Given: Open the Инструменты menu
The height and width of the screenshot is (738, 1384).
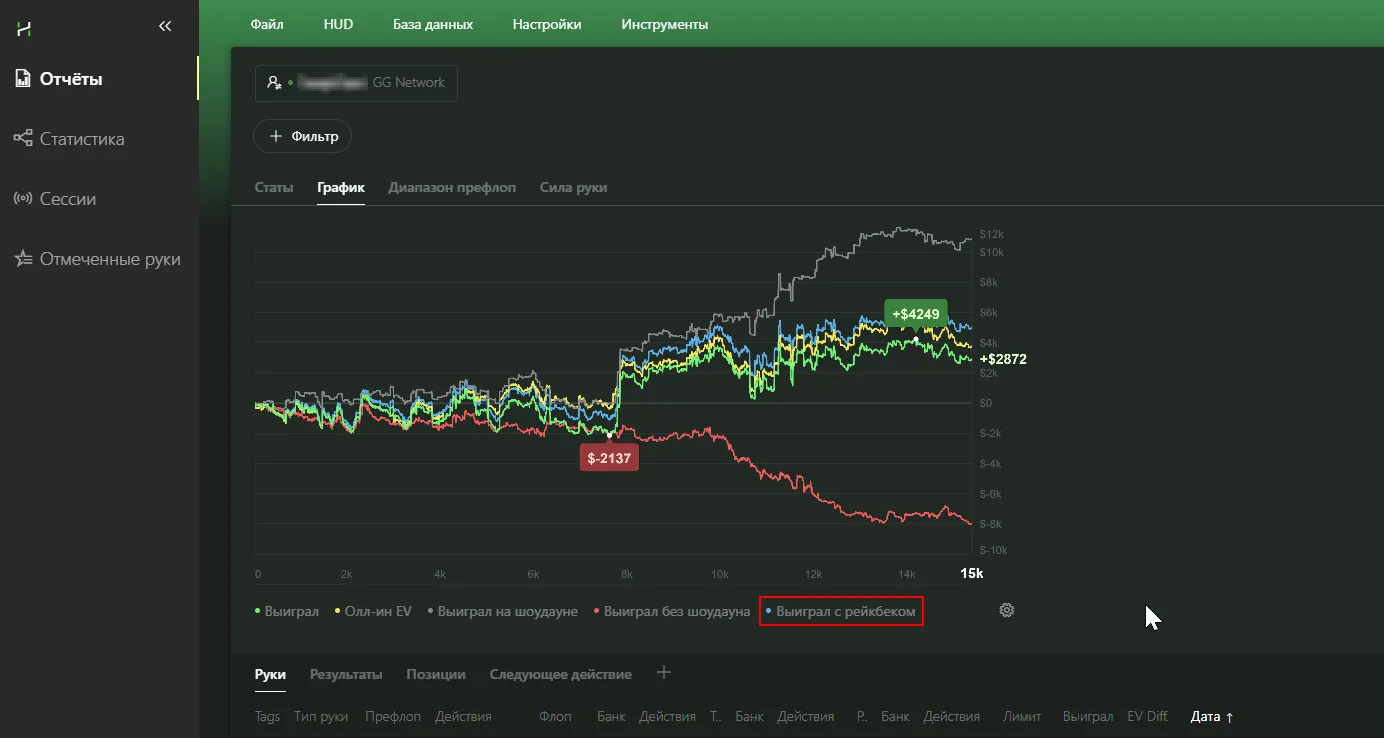Looking at the screenshot, I should coord(664,24).
